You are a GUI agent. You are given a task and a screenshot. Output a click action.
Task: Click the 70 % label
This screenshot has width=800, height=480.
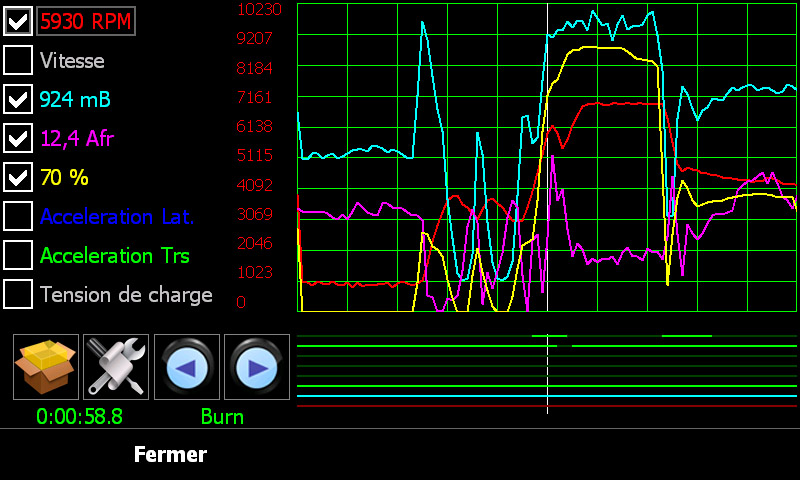tap(64, 178)
